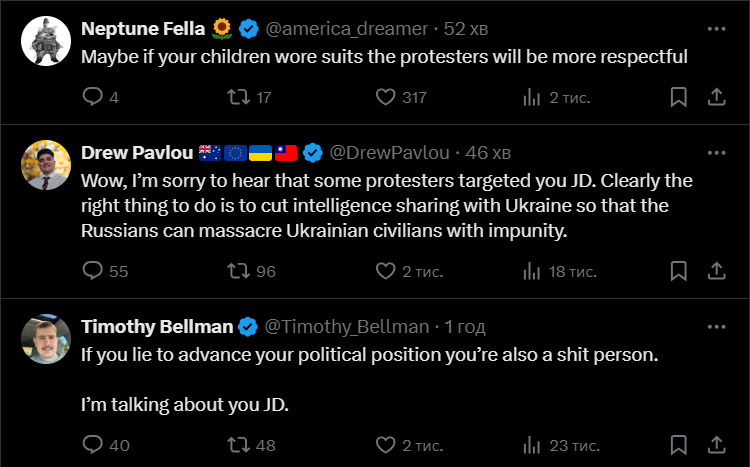This screenshot has width=750, height=467.
Task: Retweet Drew Pavlou's post
Action: click(238, 271)
